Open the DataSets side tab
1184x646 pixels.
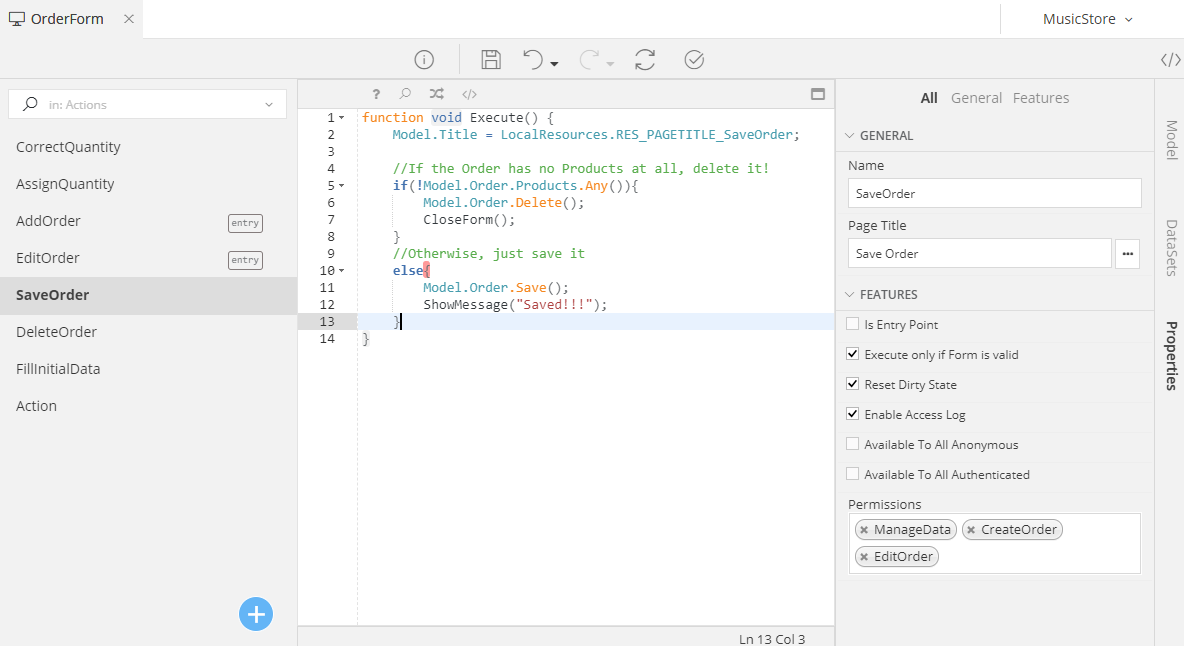tap(1170, 247)
